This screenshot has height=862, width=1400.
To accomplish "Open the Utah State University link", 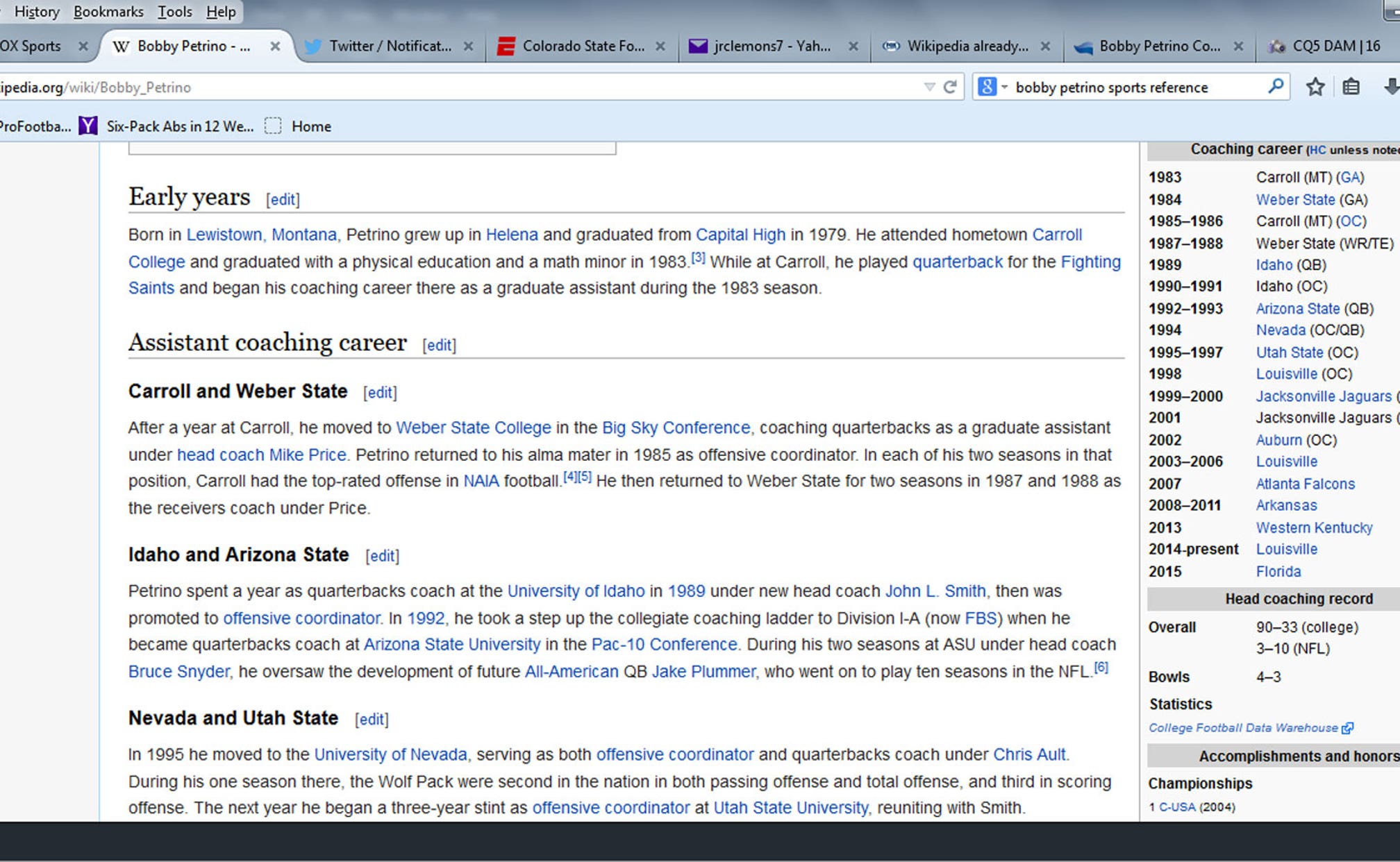I will click(790, 808).
